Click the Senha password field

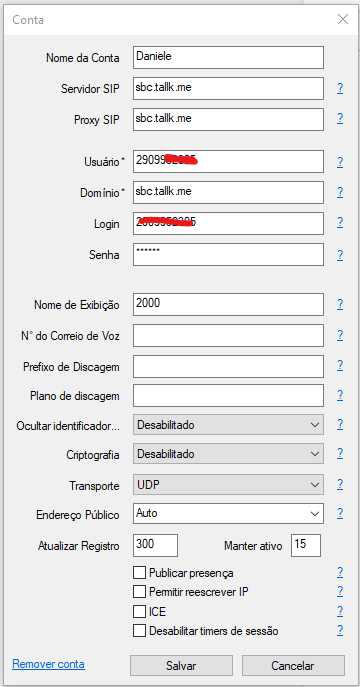click(x=228, y=255)
